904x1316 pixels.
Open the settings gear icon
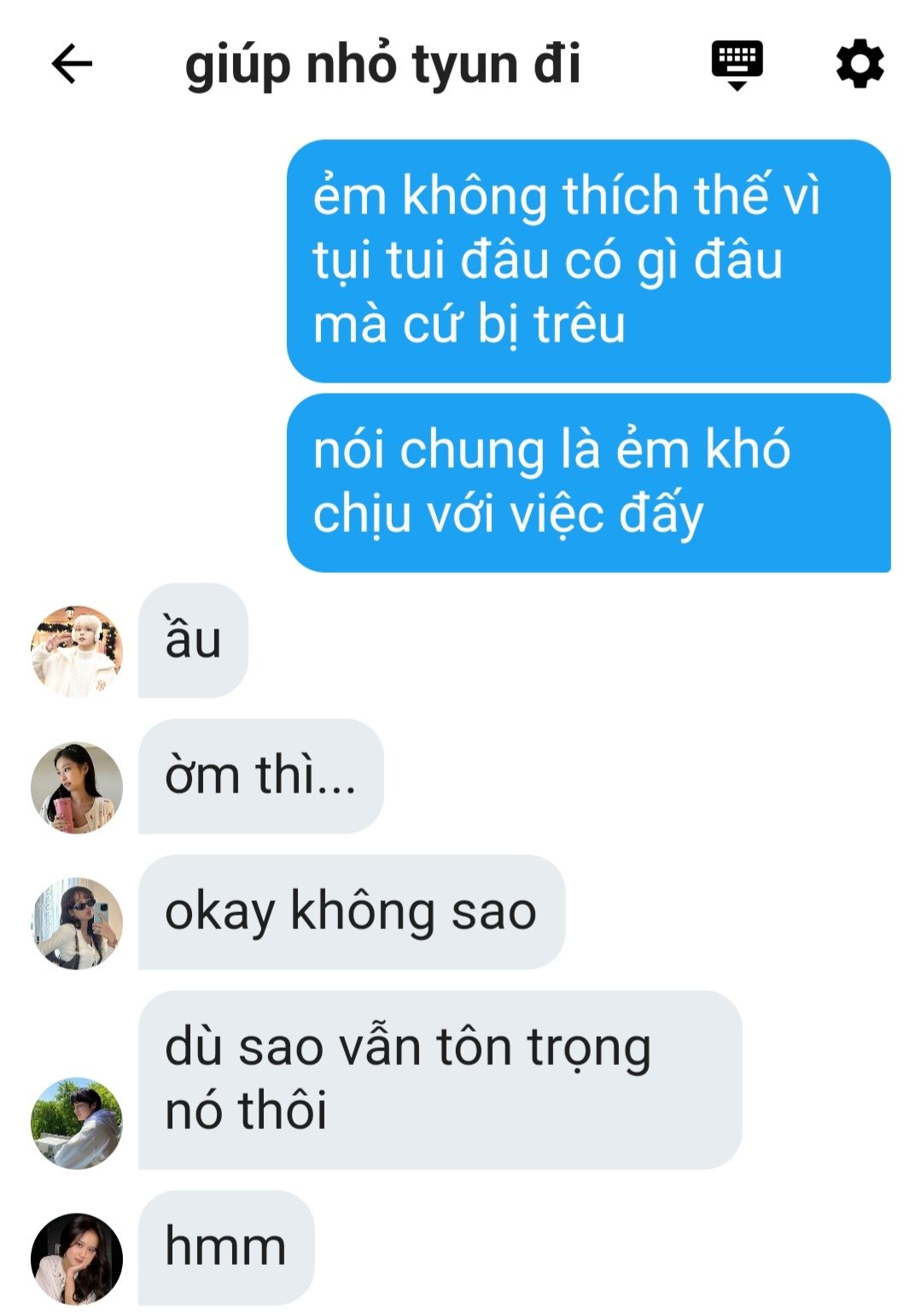click(859, 64)
